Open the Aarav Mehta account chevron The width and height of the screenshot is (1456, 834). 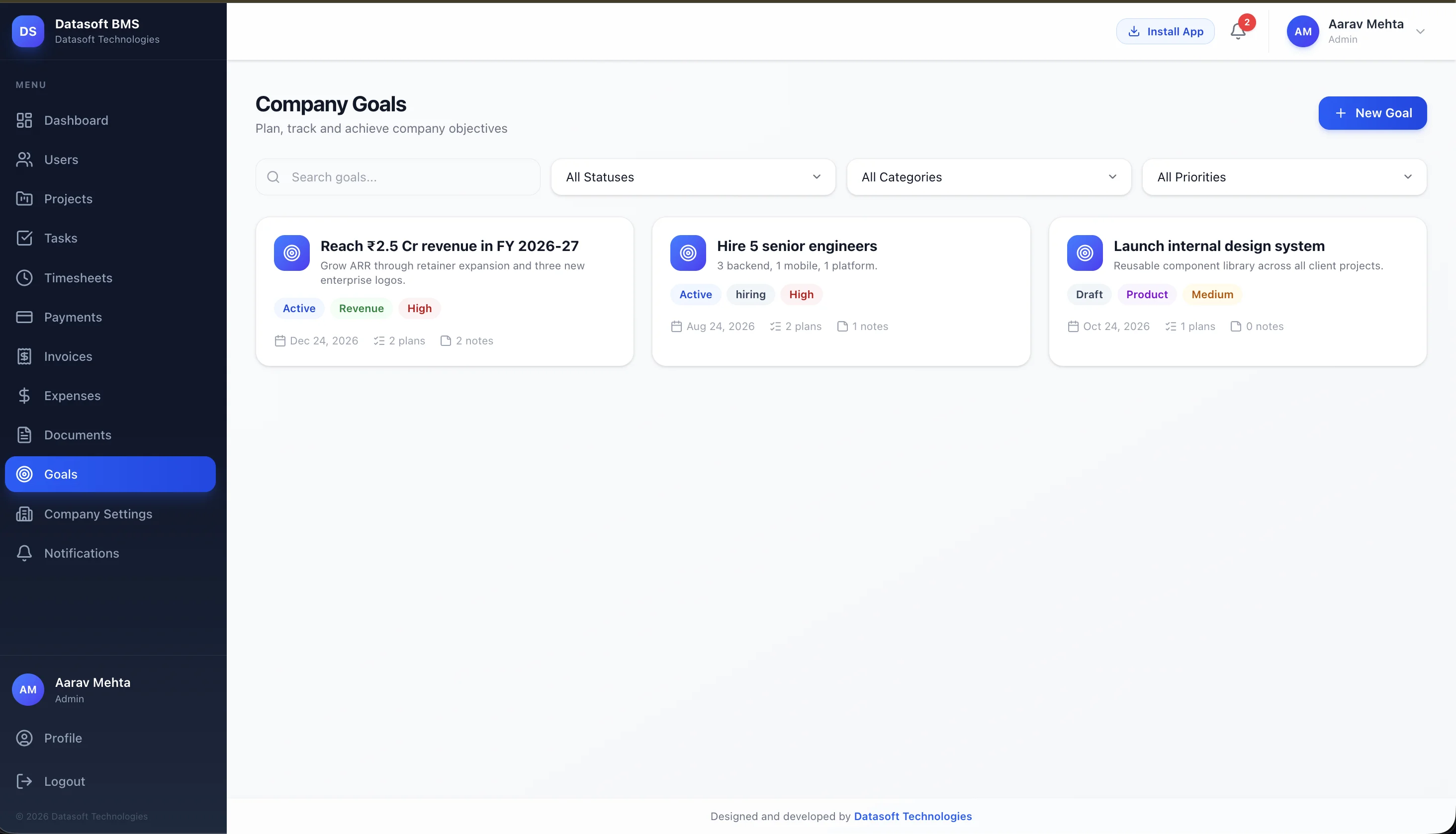click(1421, 31)
